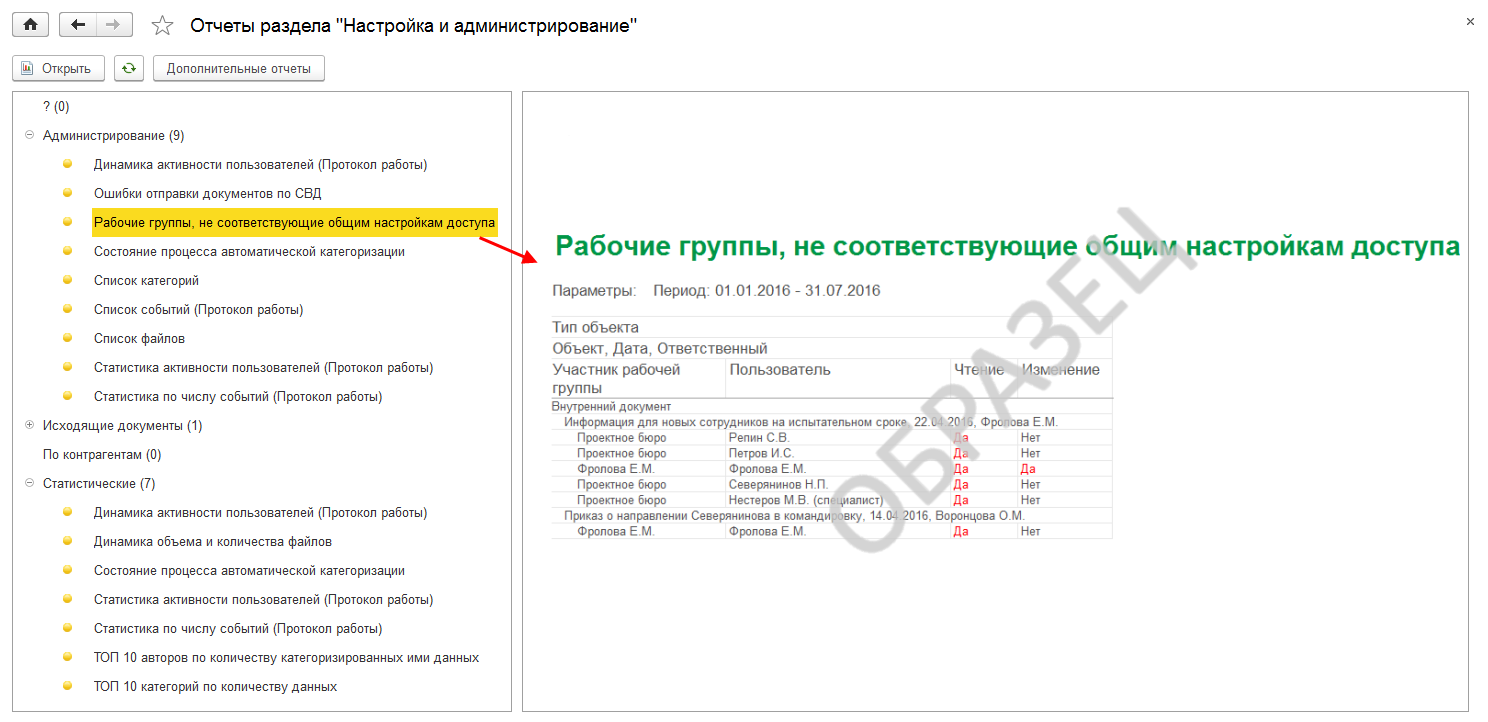This screenshot has width=1488, height=722.
Task: Click the Репин С.В. cell in preview
Action: point(759,438)
